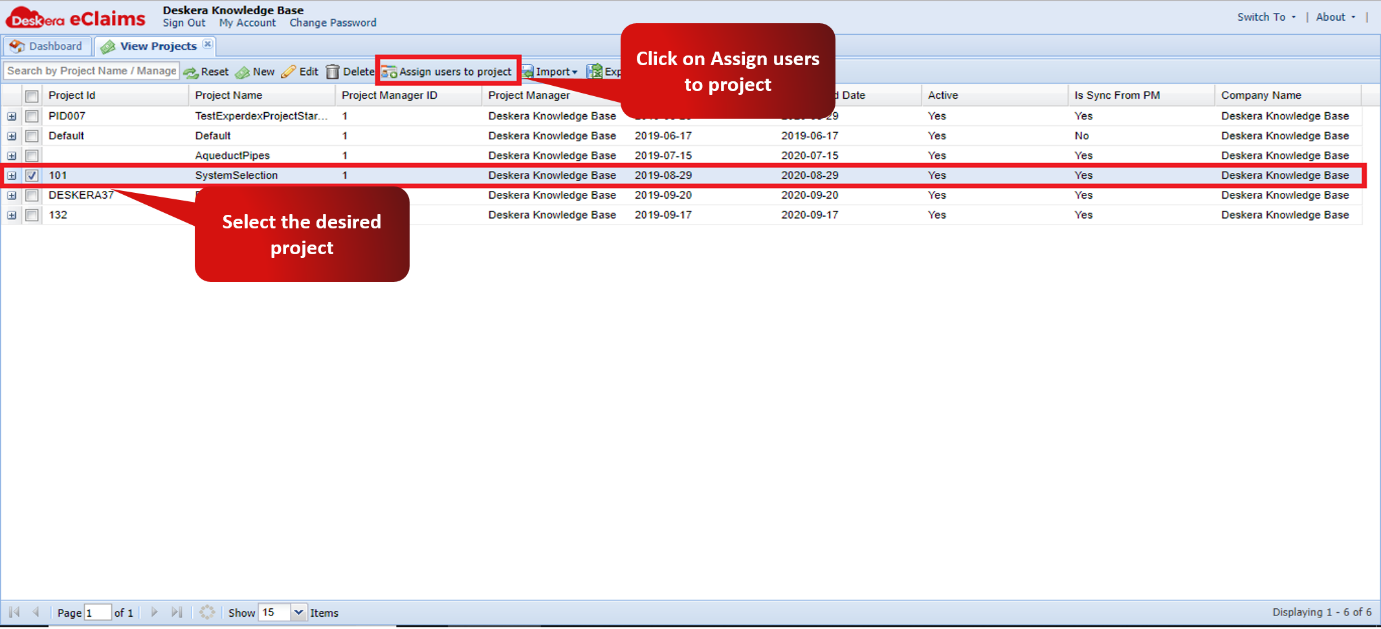This screenshot has width=1381, height=629.
Task: Sort by Is Sync From PM header
Action: tap(1141, 95)
